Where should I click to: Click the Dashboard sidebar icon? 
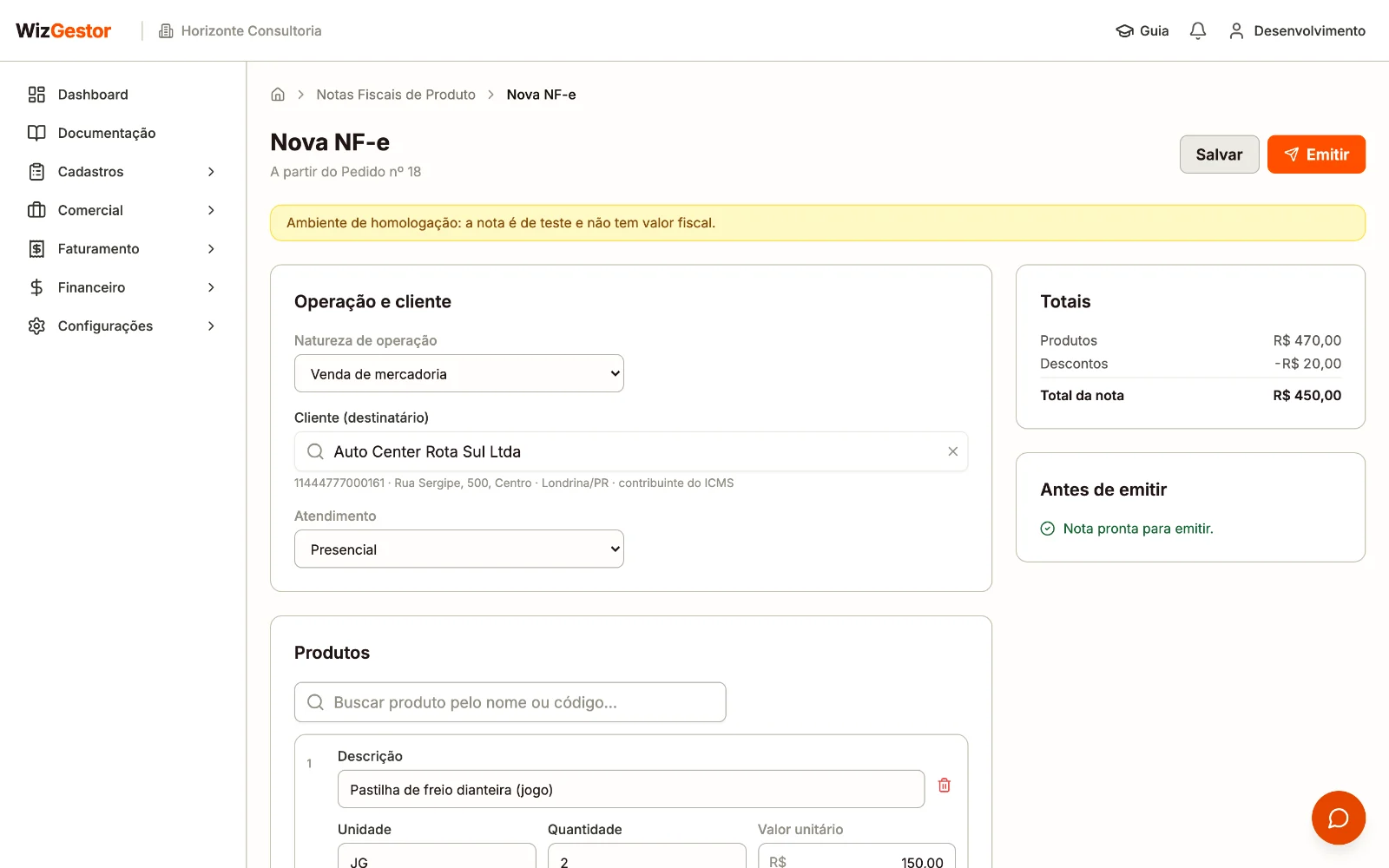click(36, 95)
